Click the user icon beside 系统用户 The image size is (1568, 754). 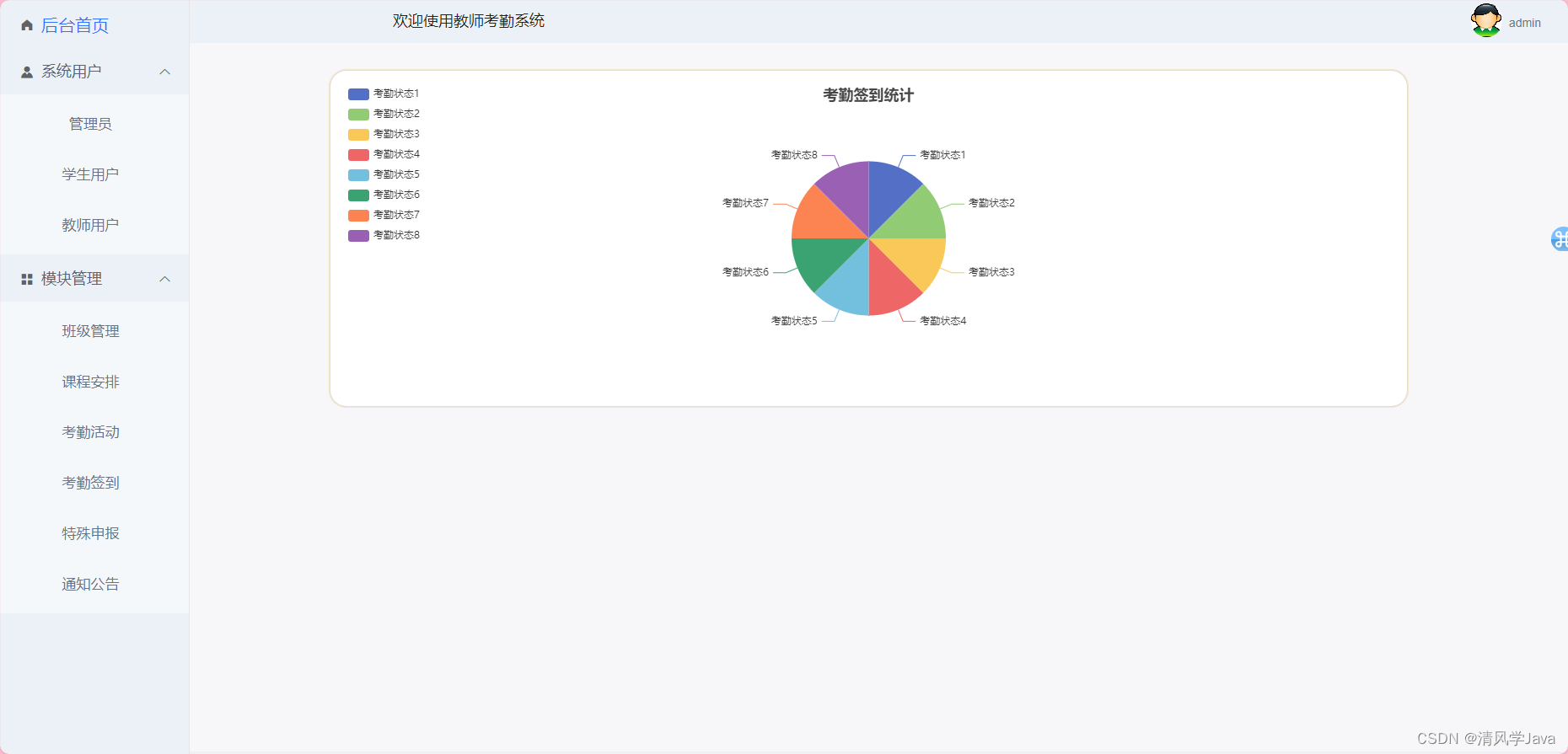(x=27, y=72)
